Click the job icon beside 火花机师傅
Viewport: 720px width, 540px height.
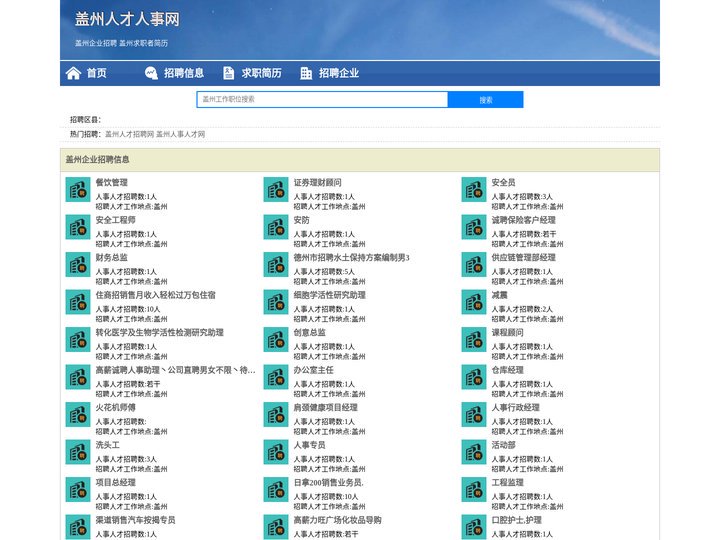click(x=78, y=415)
